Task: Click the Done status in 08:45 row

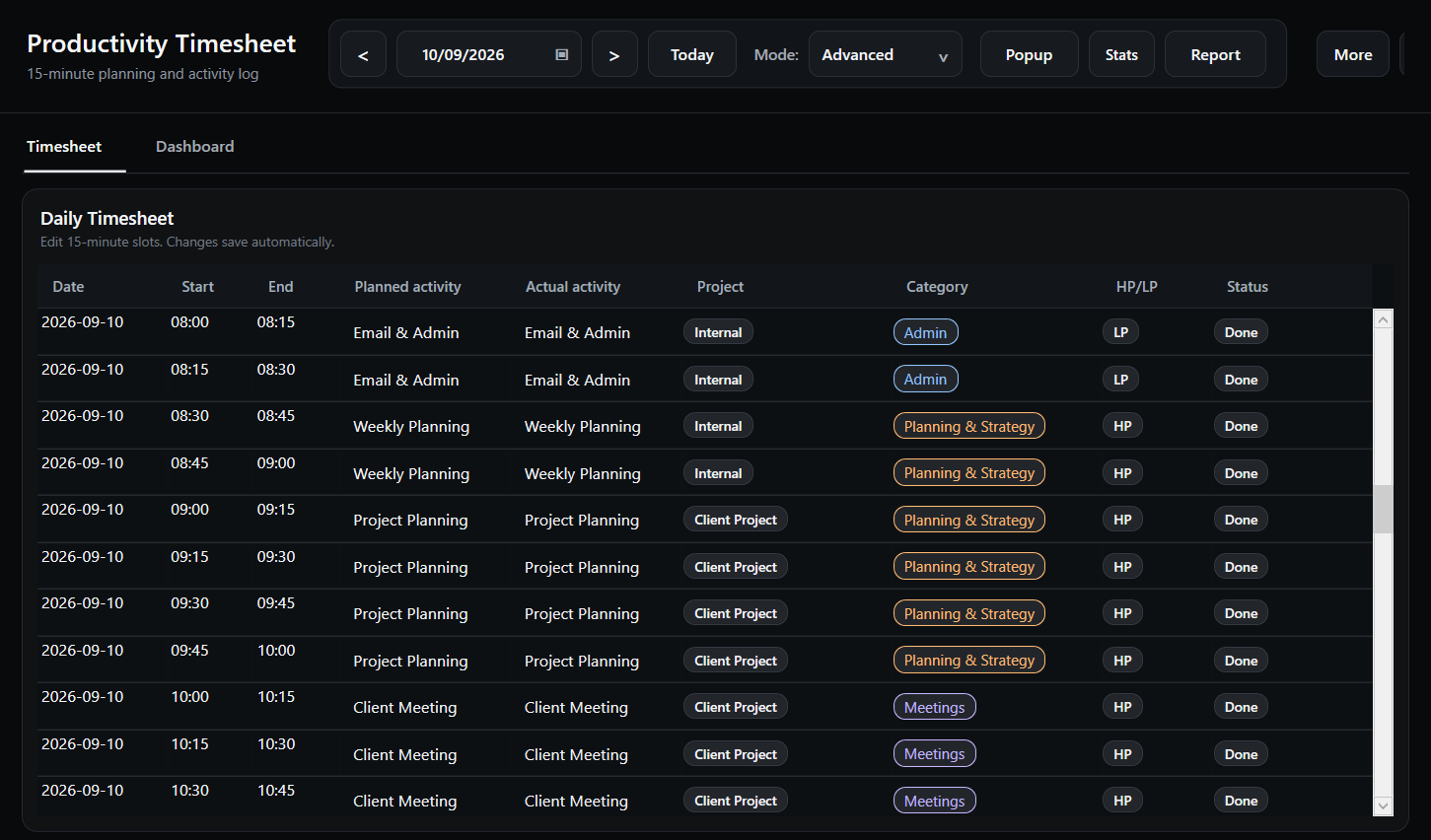Action: coord(1241,473)
